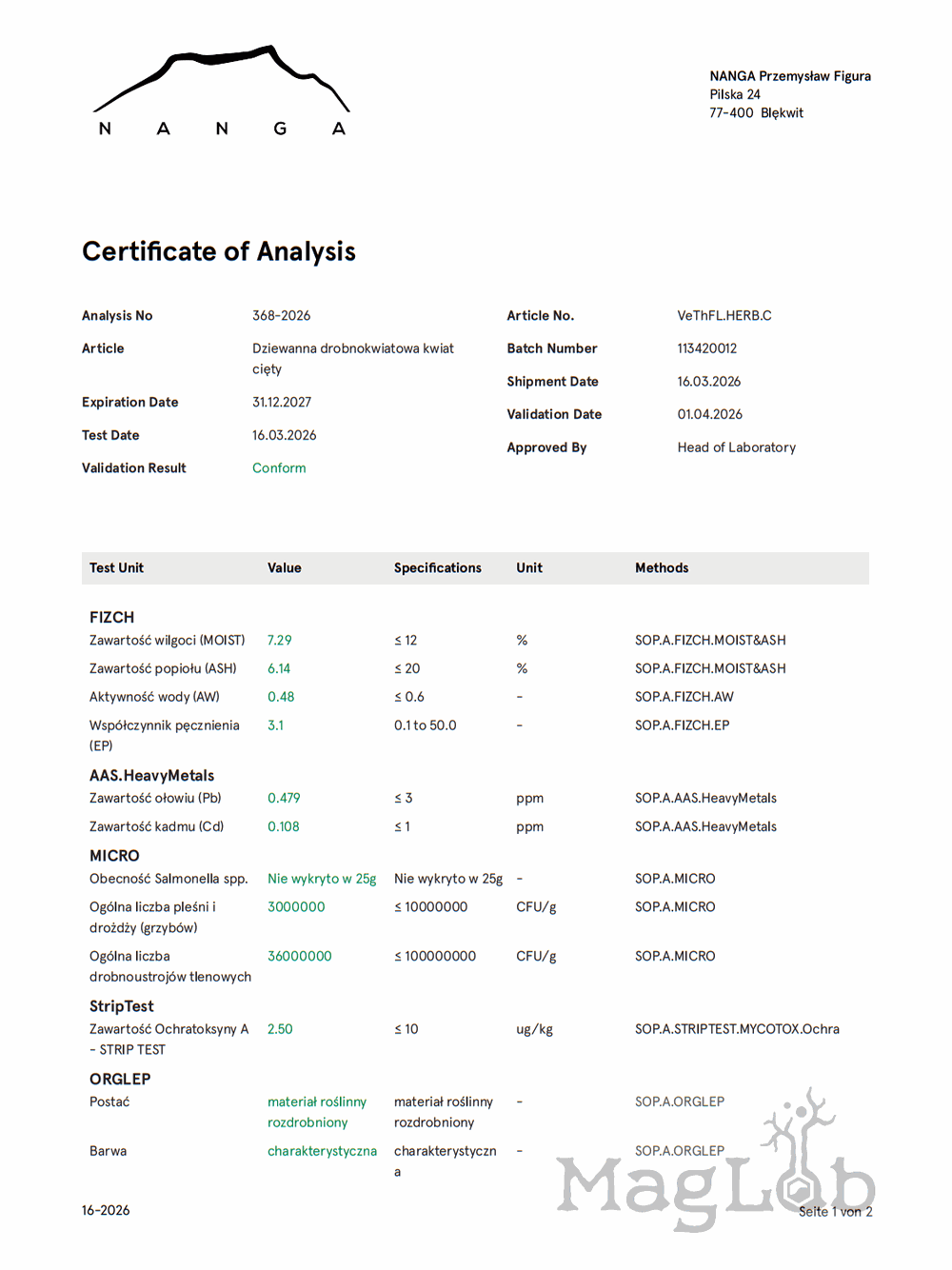Click the analysis number 368-2026

point(281,315)
